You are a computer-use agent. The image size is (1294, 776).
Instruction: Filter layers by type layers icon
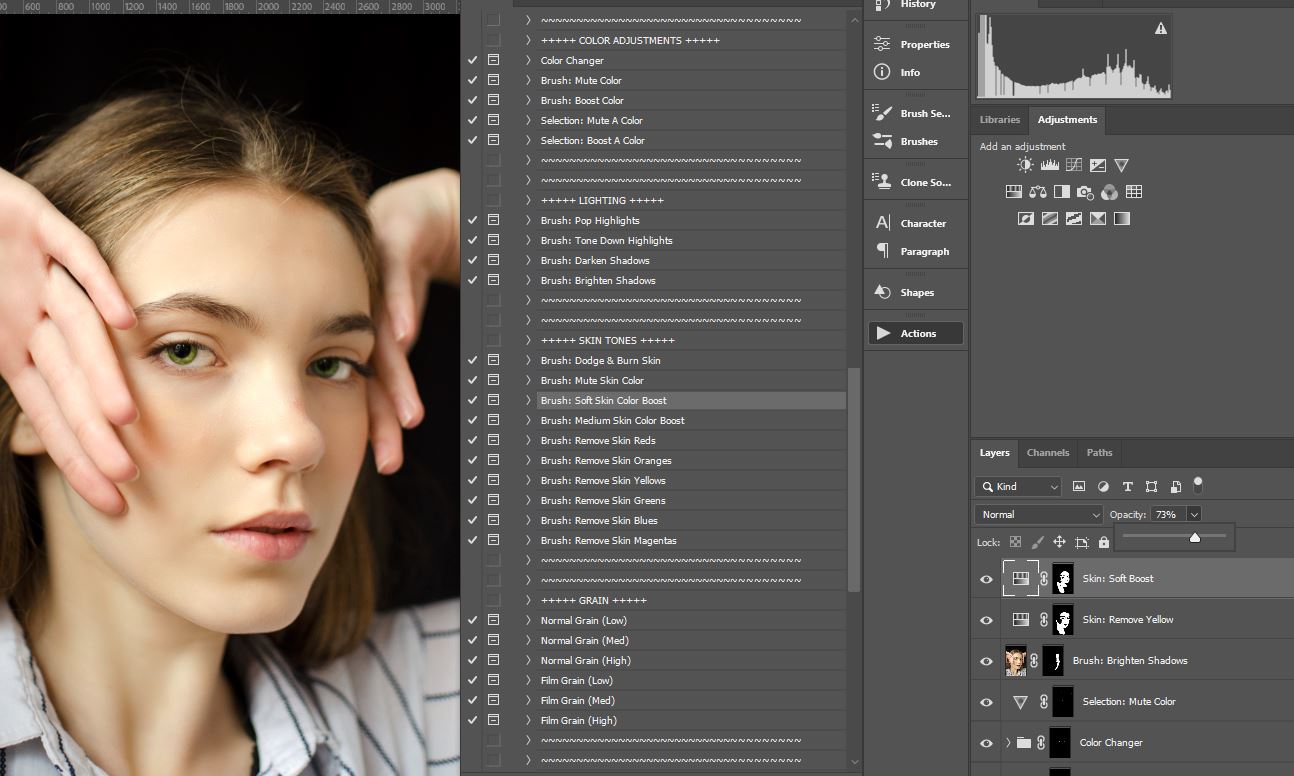(1127, 487)
